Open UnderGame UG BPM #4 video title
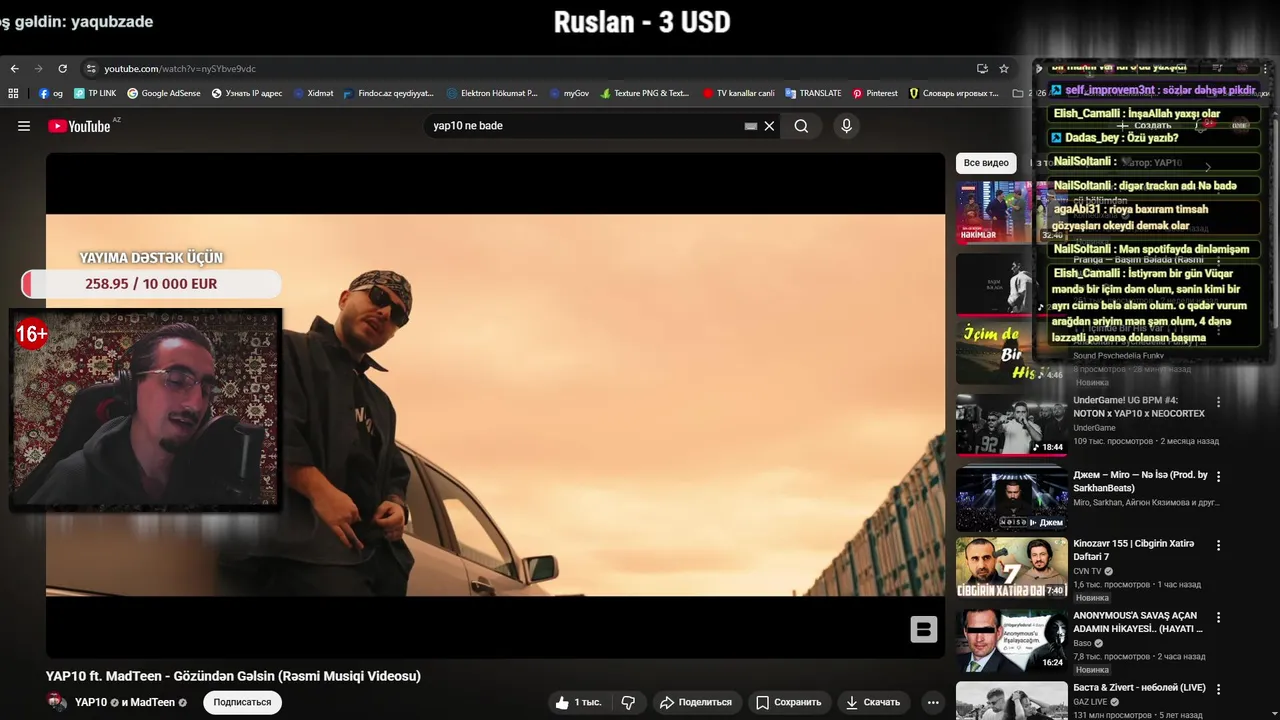Image resolution: width=1280 pixels, height=720 pixels. 1139,407
